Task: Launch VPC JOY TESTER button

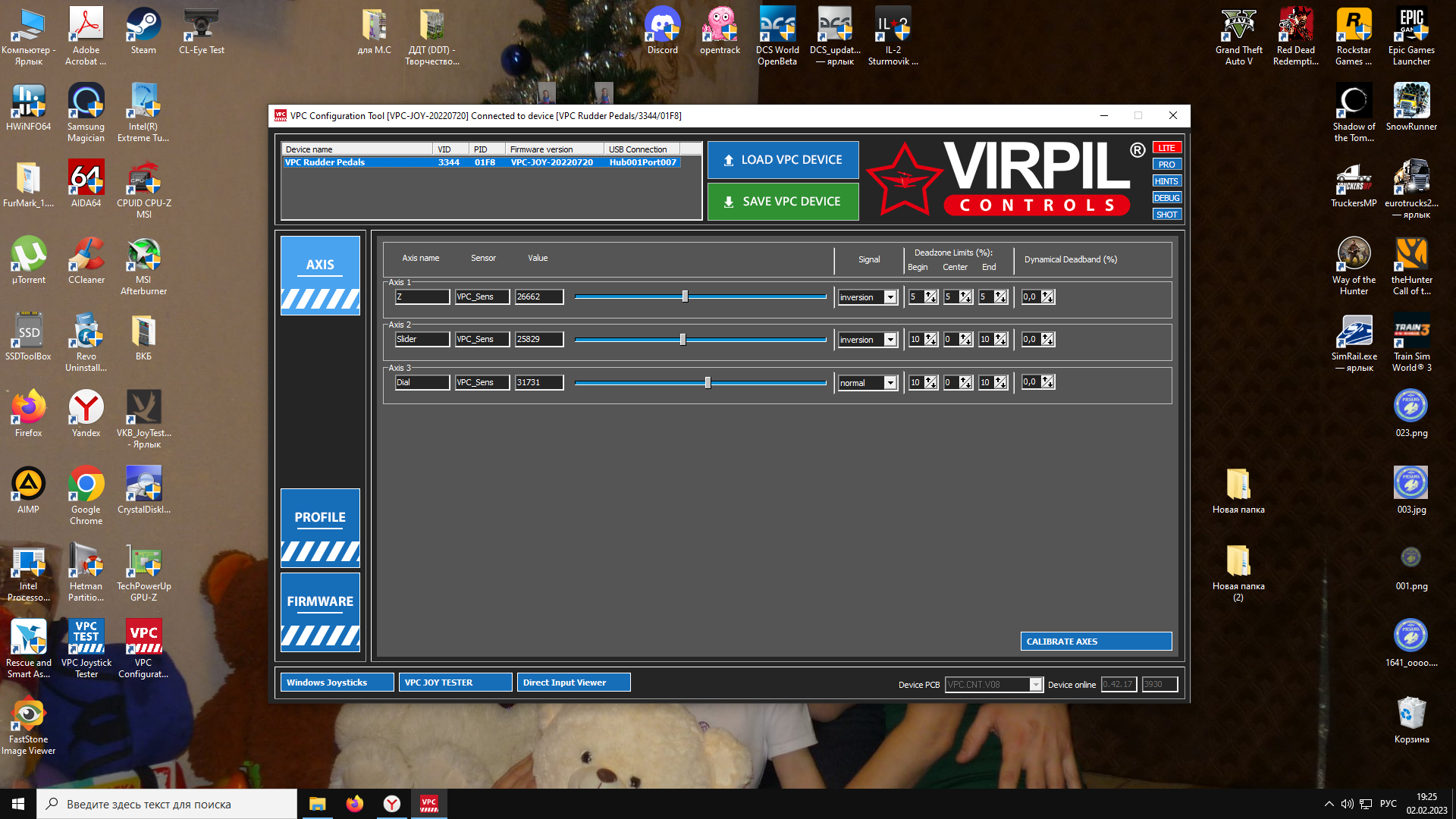Action: [455, 682]
